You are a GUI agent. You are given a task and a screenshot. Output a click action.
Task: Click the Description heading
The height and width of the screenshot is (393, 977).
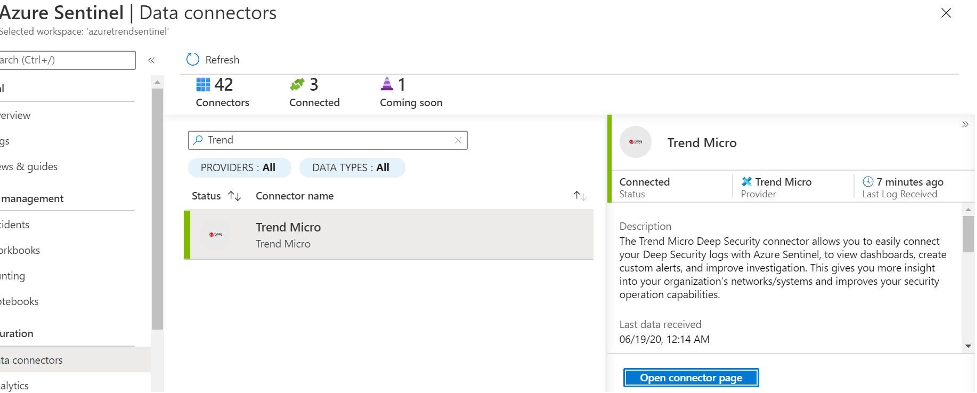tap(646, 226)
